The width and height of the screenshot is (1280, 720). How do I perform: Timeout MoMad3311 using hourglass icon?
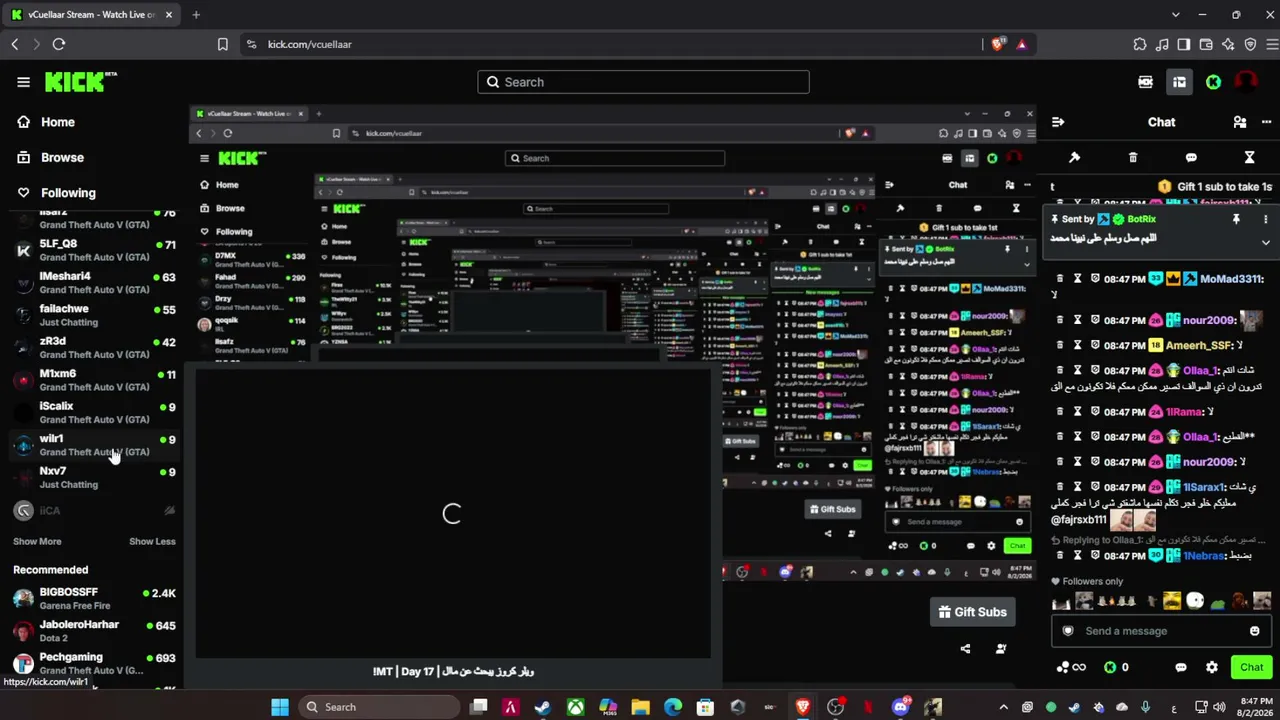(1078, 279)
